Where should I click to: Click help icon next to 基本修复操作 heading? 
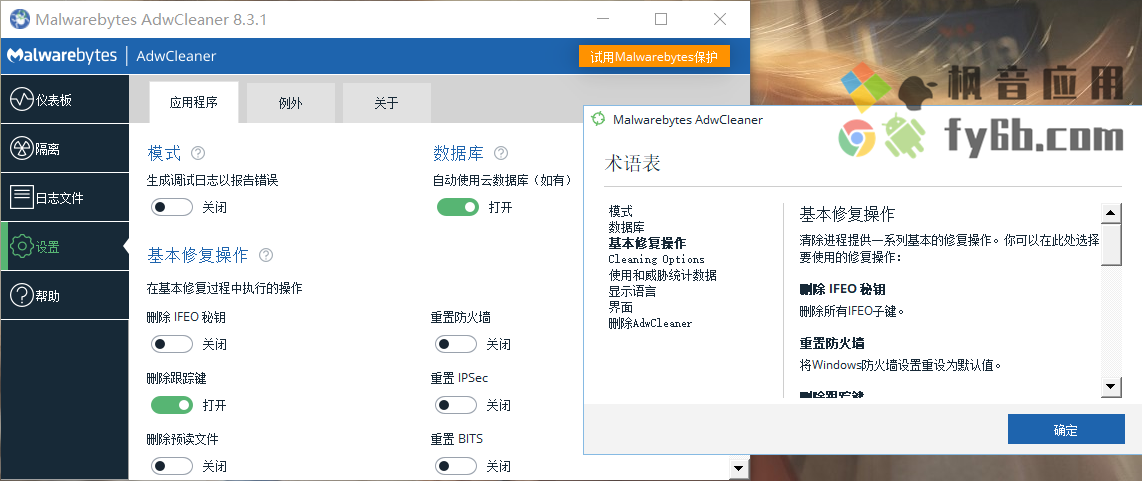click(266, 255)
